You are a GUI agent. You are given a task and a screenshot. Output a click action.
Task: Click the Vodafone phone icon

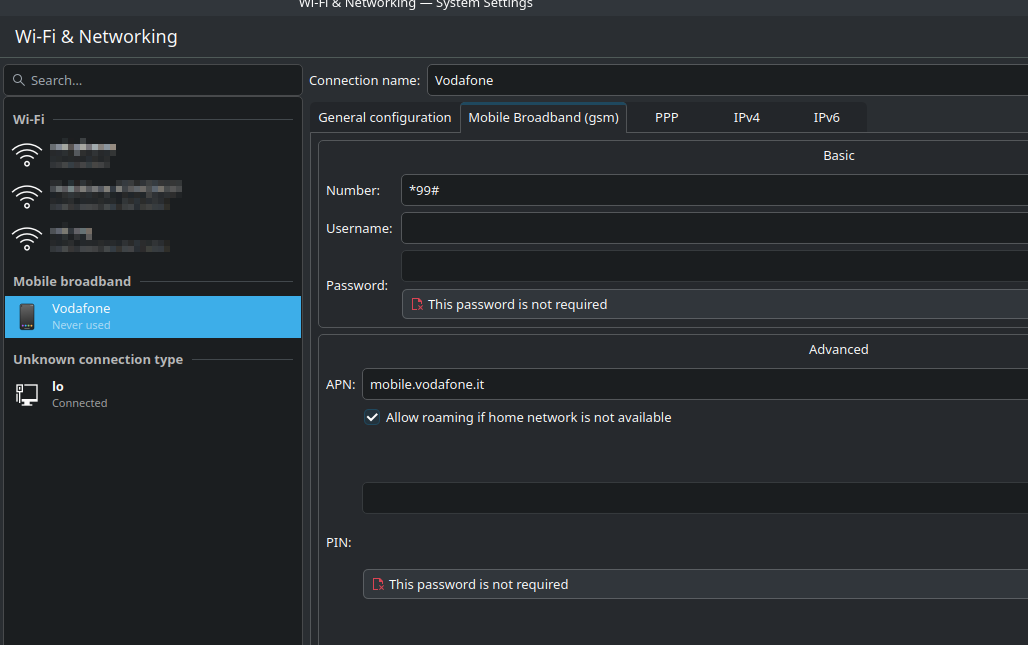pyautogui.click(x=27, y=317)
